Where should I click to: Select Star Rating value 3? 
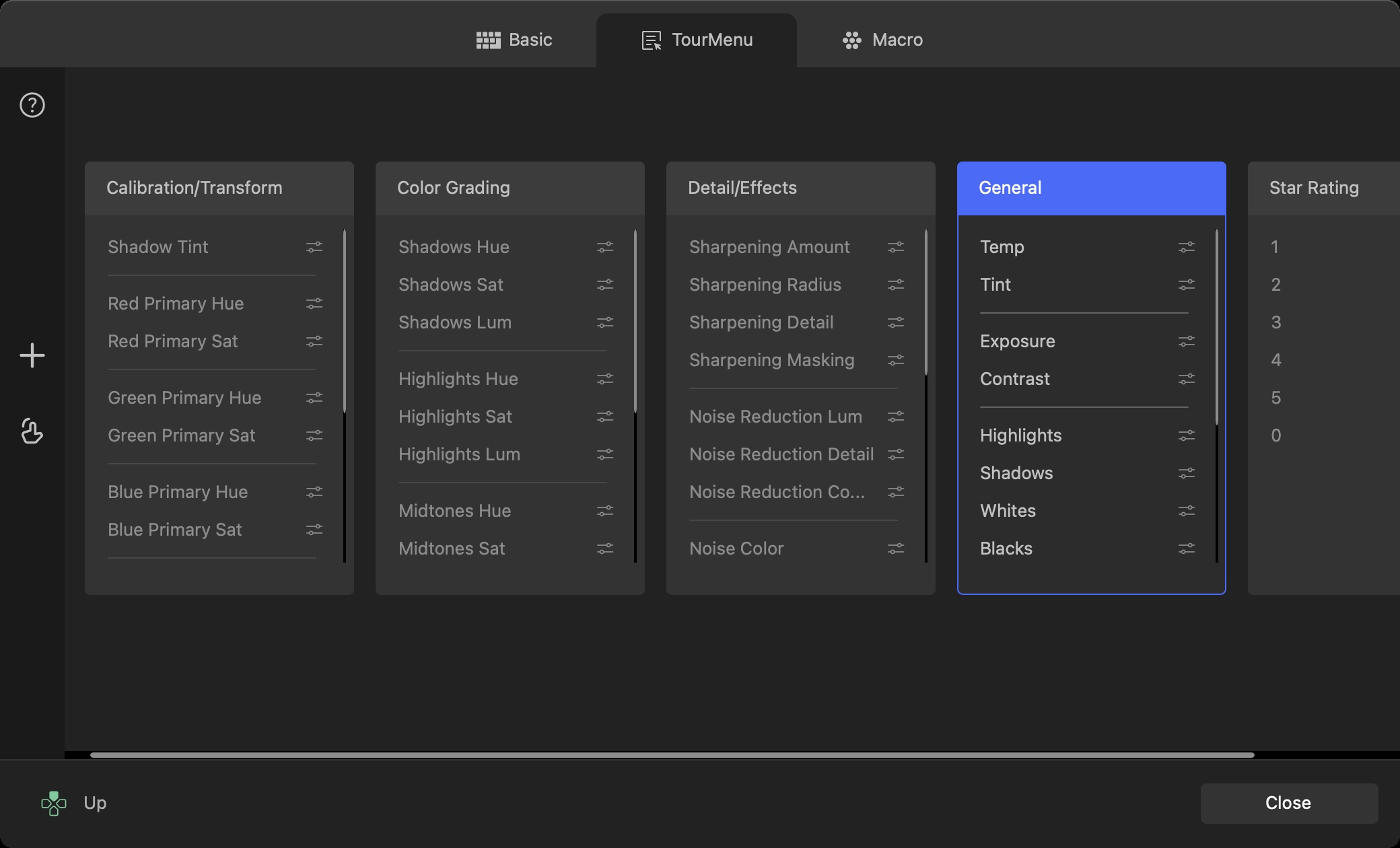click(x=1276, y=321)
